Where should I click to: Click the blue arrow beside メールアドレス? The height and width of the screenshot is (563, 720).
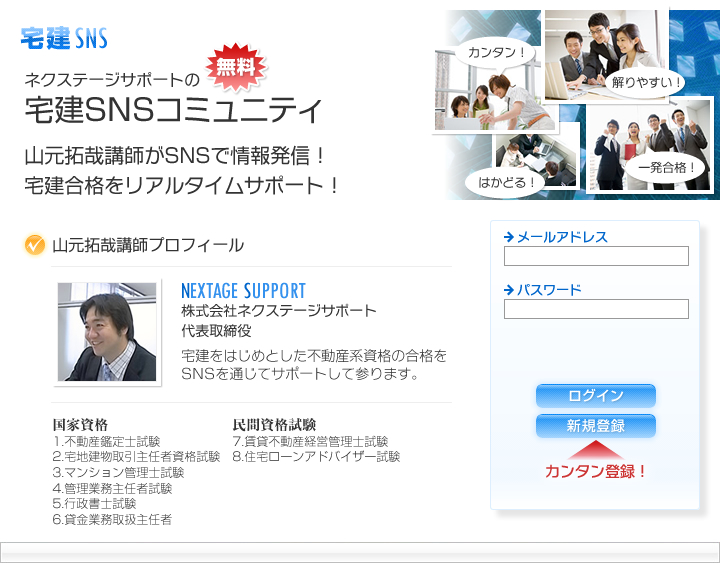[509, 237]
